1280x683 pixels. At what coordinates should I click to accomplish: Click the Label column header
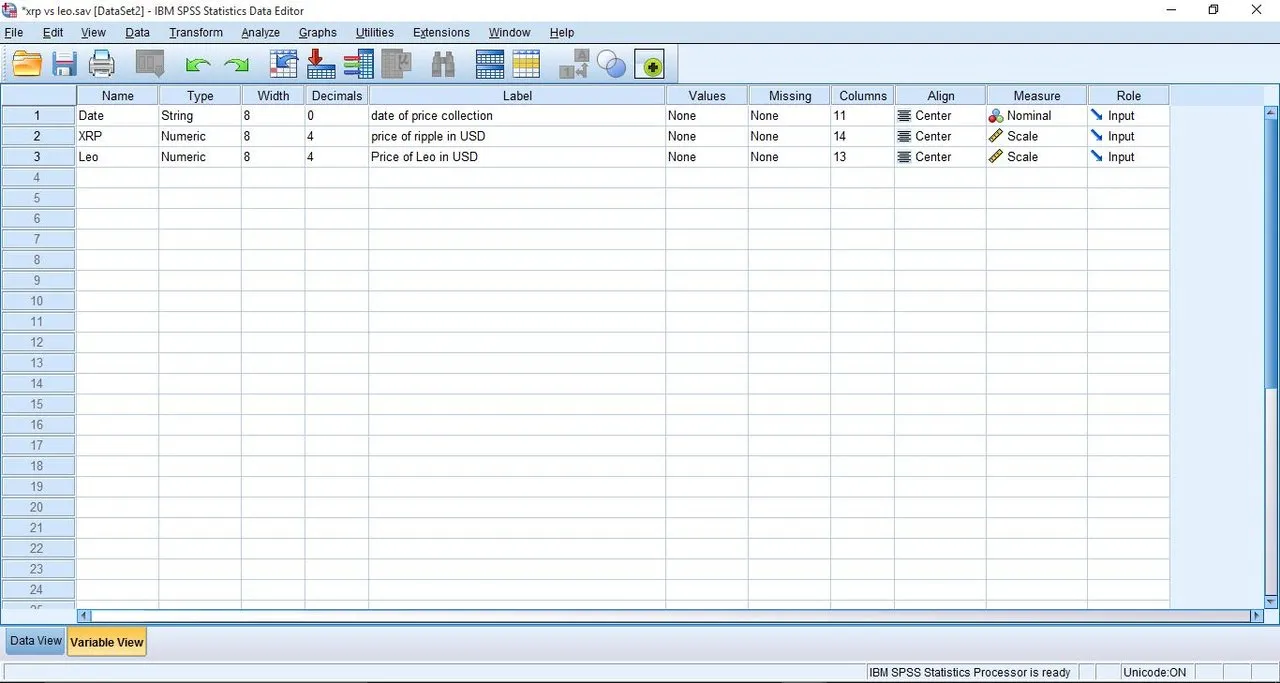(x=517, y=96)
